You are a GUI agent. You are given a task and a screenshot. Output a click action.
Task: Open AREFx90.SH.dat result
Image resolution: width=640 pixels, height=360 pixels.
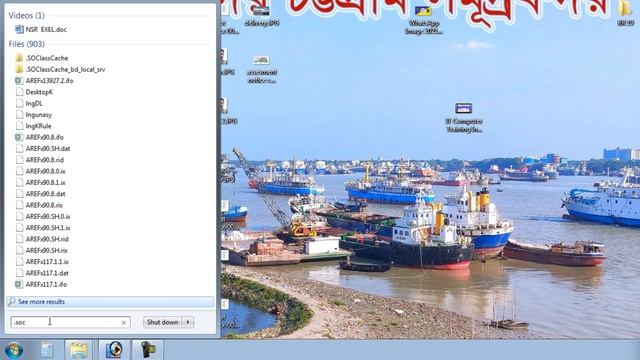[x=48, y=149]
